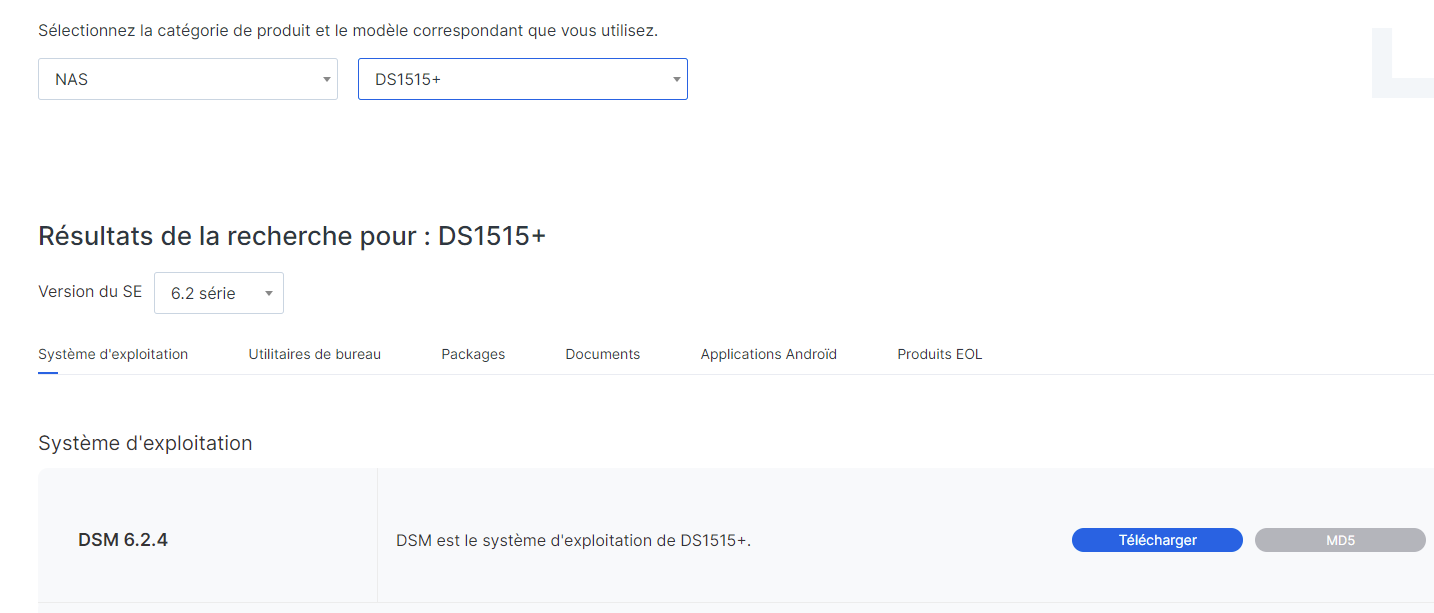Click the DSM 6.2.4 title
The height and width of the screenshot is (613, 1434).
click(123, 540)
